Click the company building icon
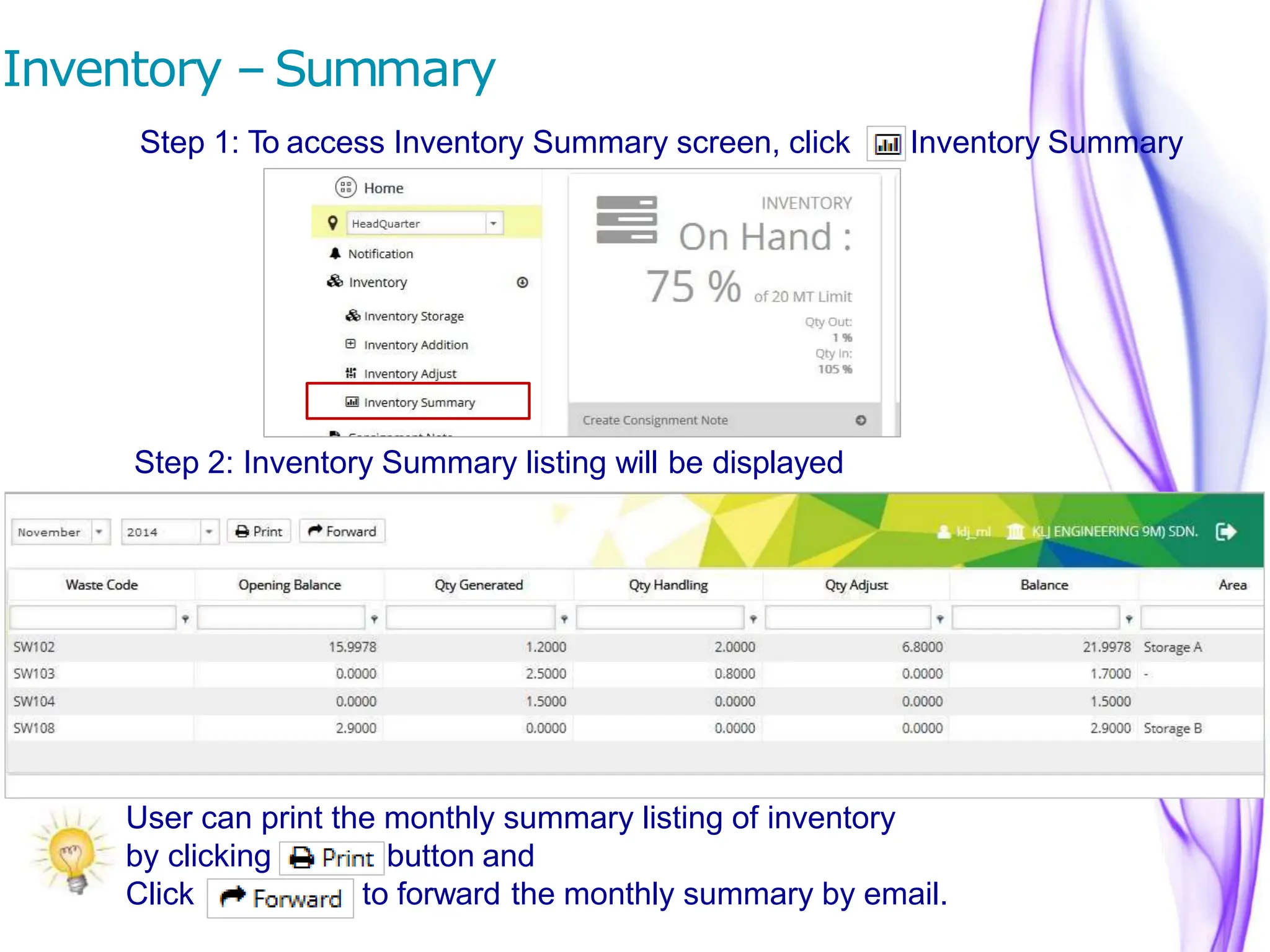Viewport: 1270px width, 952px height. click(1015, 532)
